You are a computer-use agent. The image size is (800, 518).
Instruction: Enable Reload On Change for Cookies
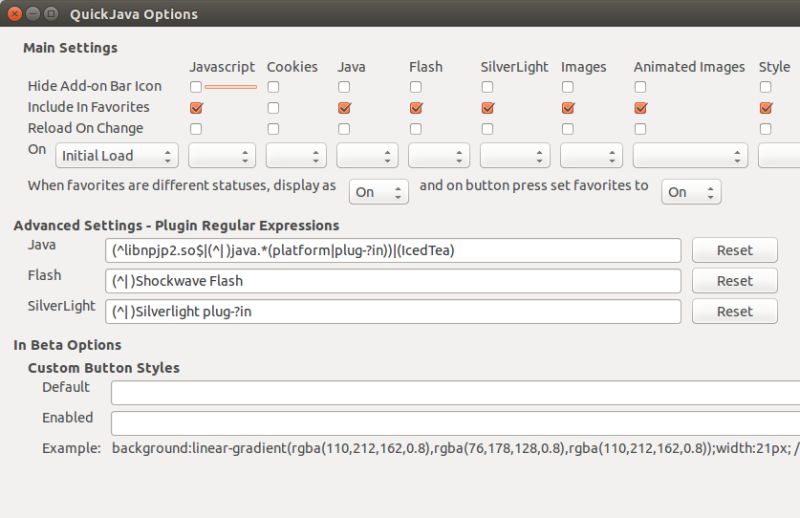point(273,129)
